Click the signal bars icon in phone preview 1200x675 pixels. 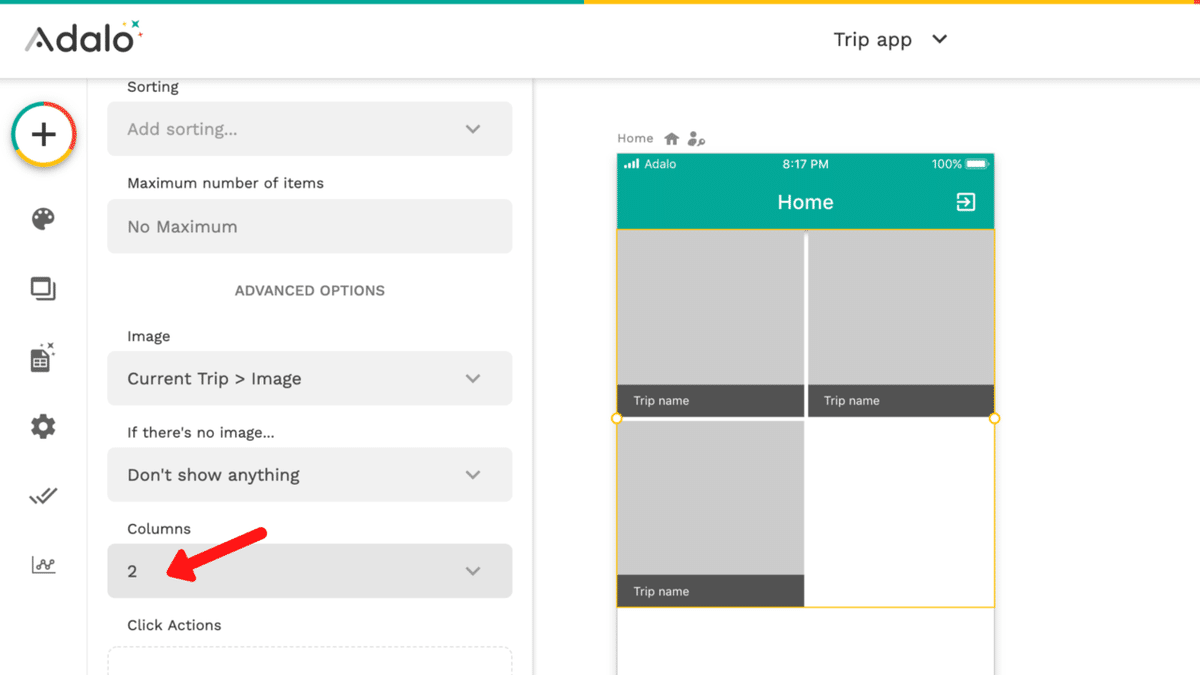tap(631, 164)
